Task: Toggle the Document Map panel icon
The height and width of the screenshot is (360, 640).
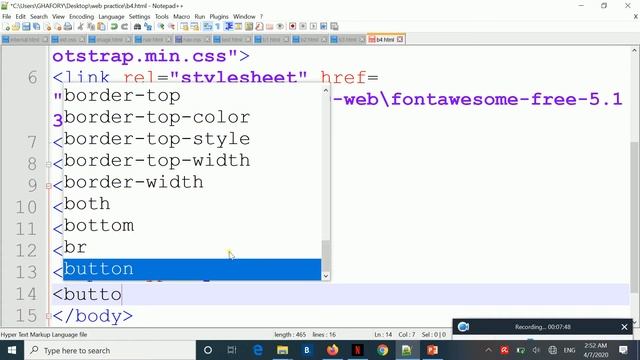Action: tap(249, 27)
